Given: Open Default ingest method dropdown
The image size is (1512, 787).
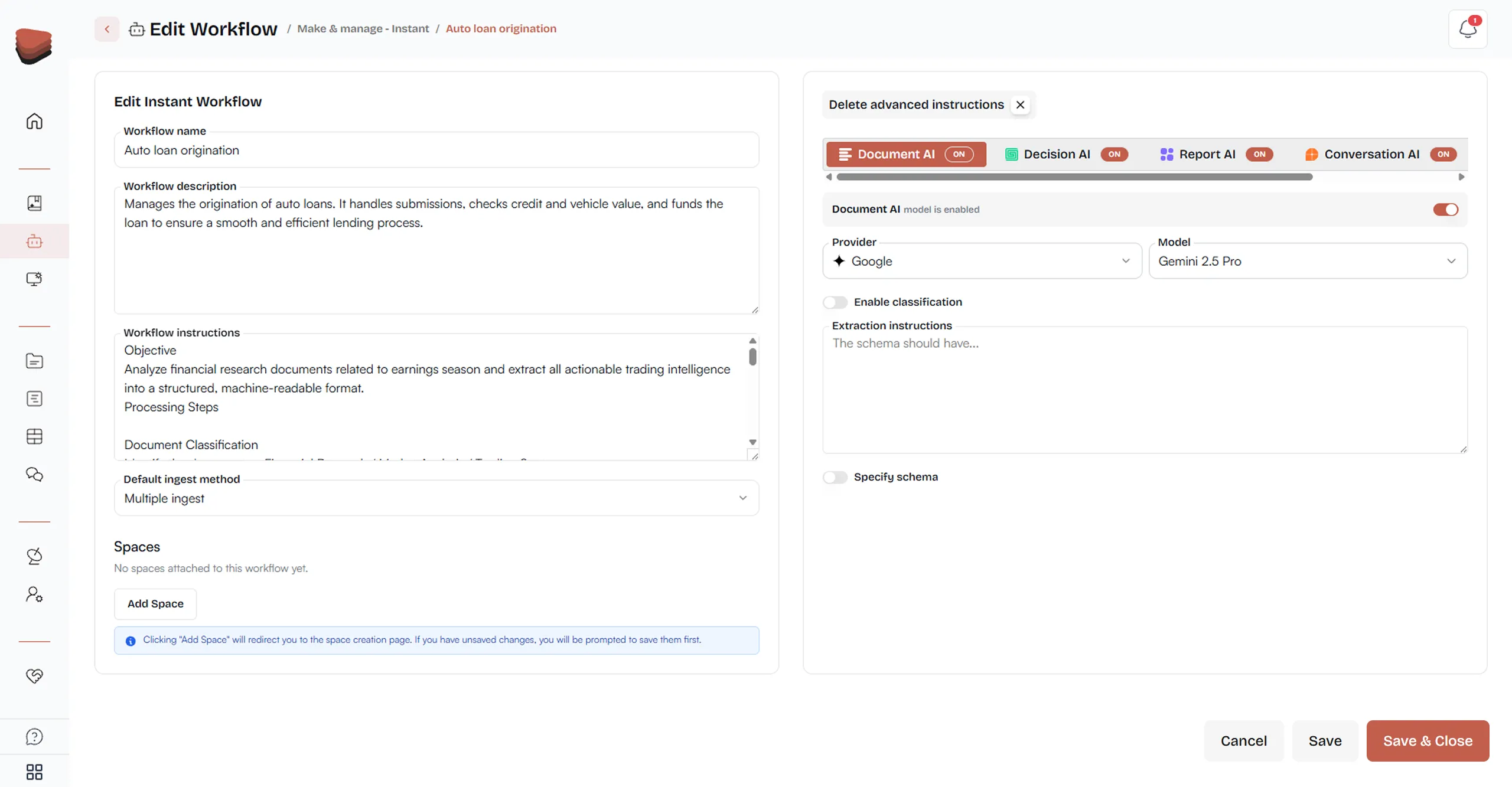Looking at the screenshot, I should (x=436, y=498).
